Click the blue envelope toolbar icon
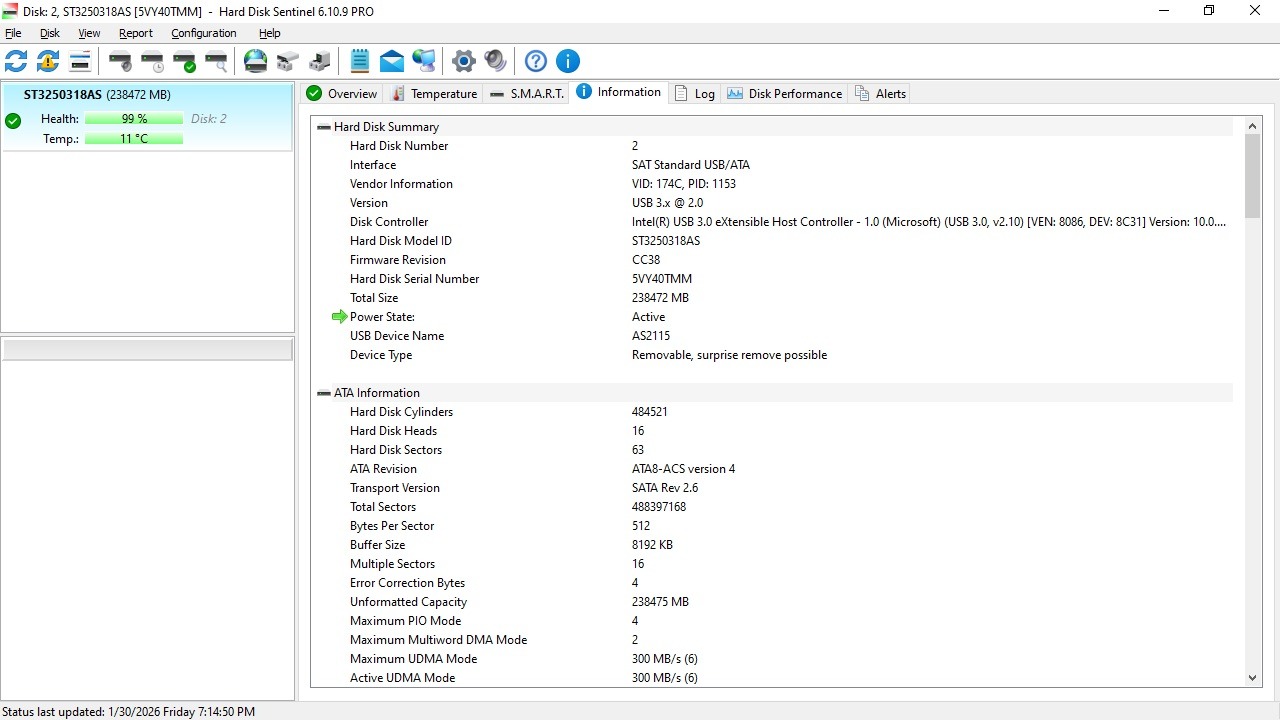1280x720 pixels. [x=392, y=61]
